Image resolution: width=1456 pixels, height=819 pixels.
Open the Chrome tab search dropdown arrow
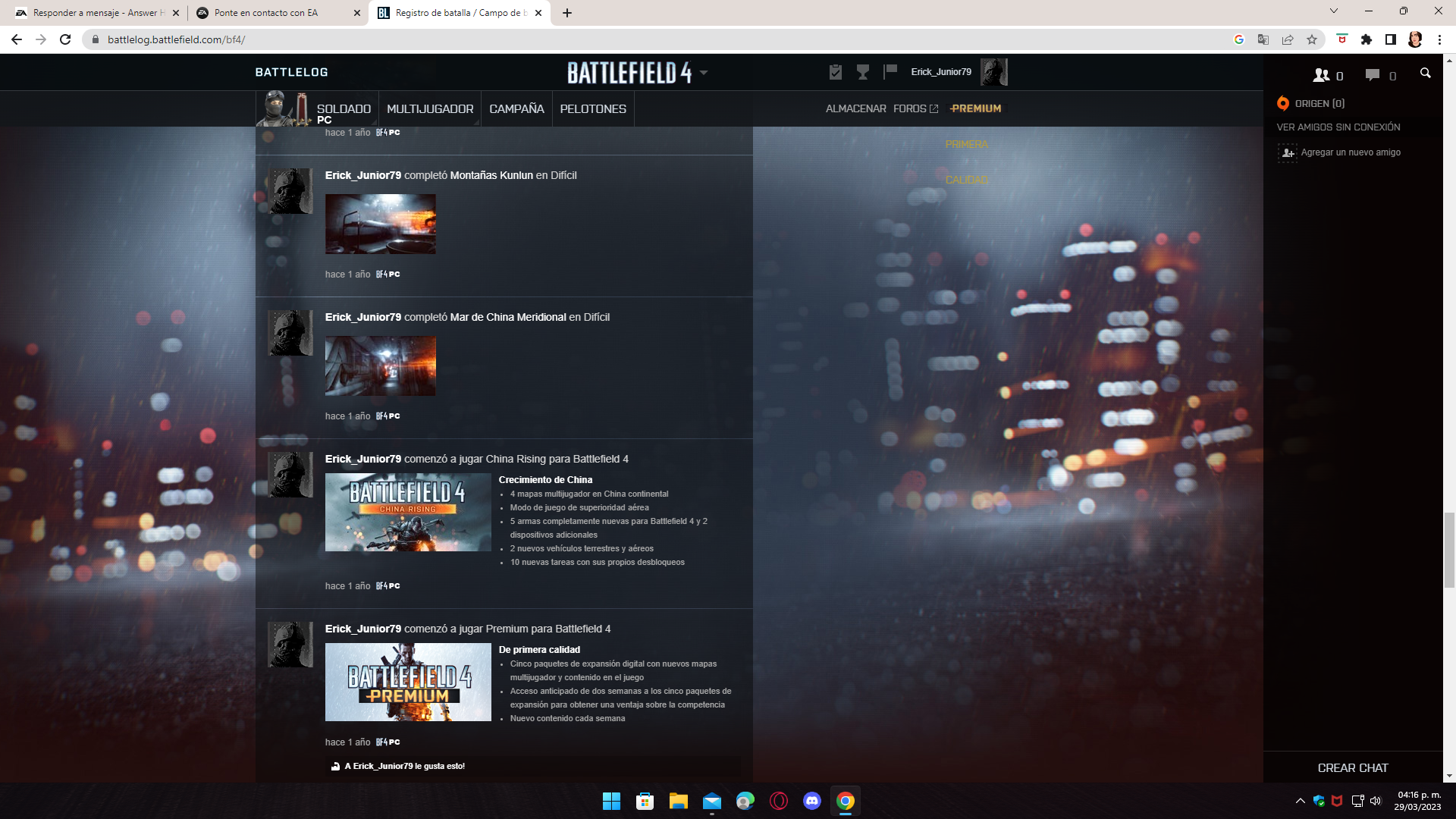[1334, 11]
